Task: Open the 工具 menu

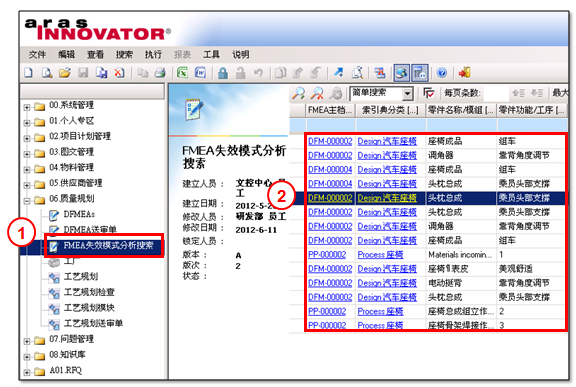Action: click(x=211, y=54)
